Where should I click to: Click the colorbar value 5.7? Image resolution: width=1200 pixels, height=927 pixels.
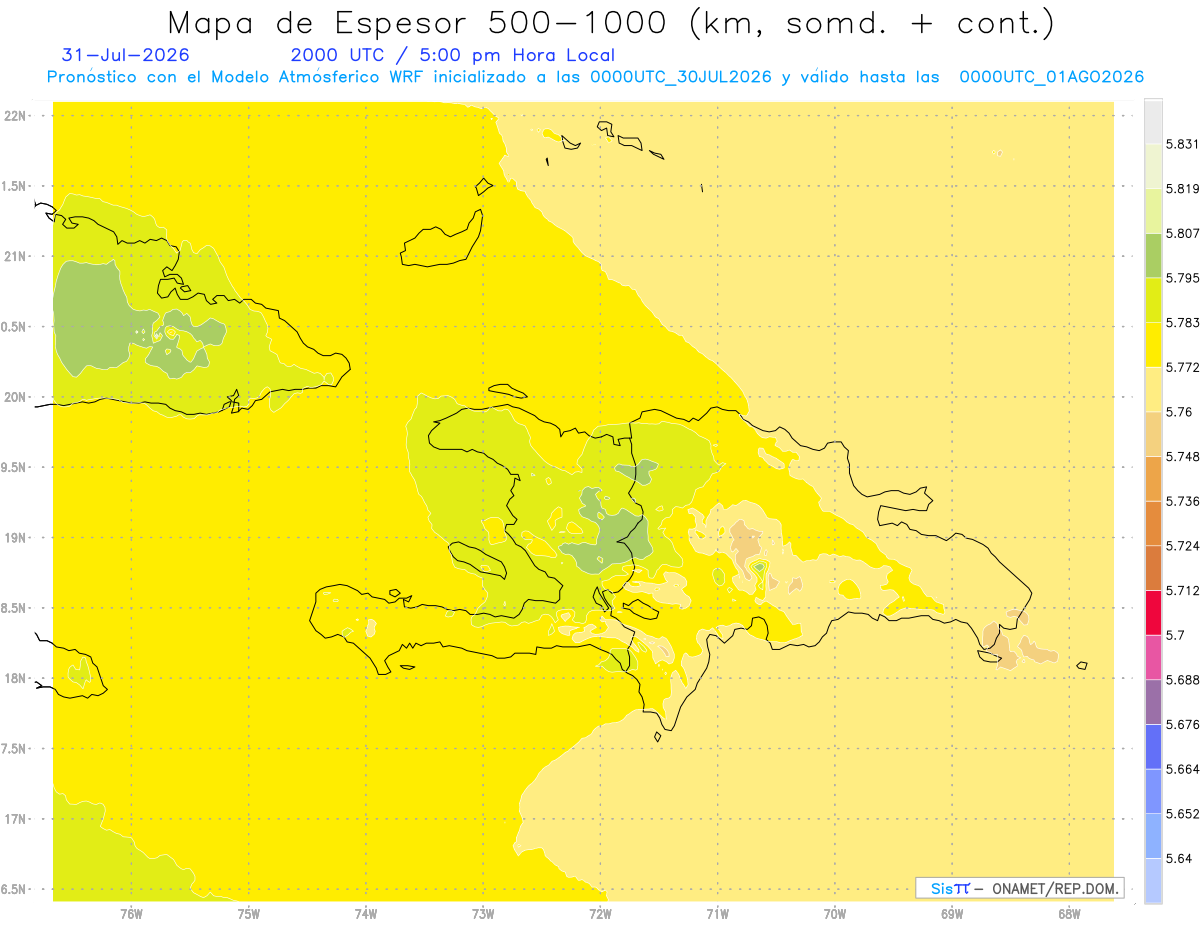1175,635
